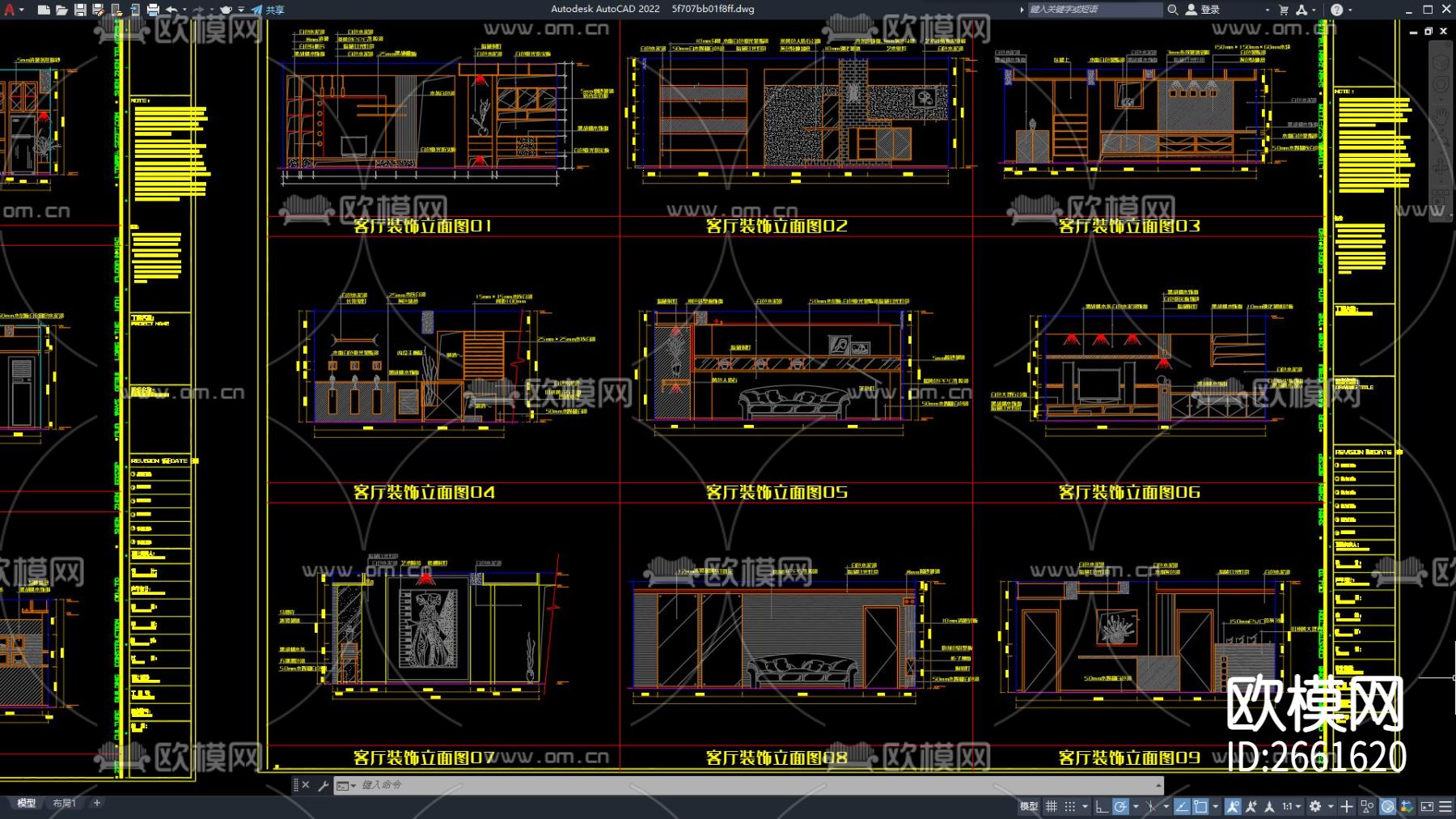Image resolution: width=1456 pixels, height=819 pixels.
Task: Click the New drawing icon
Action: [x=44, y=10]
